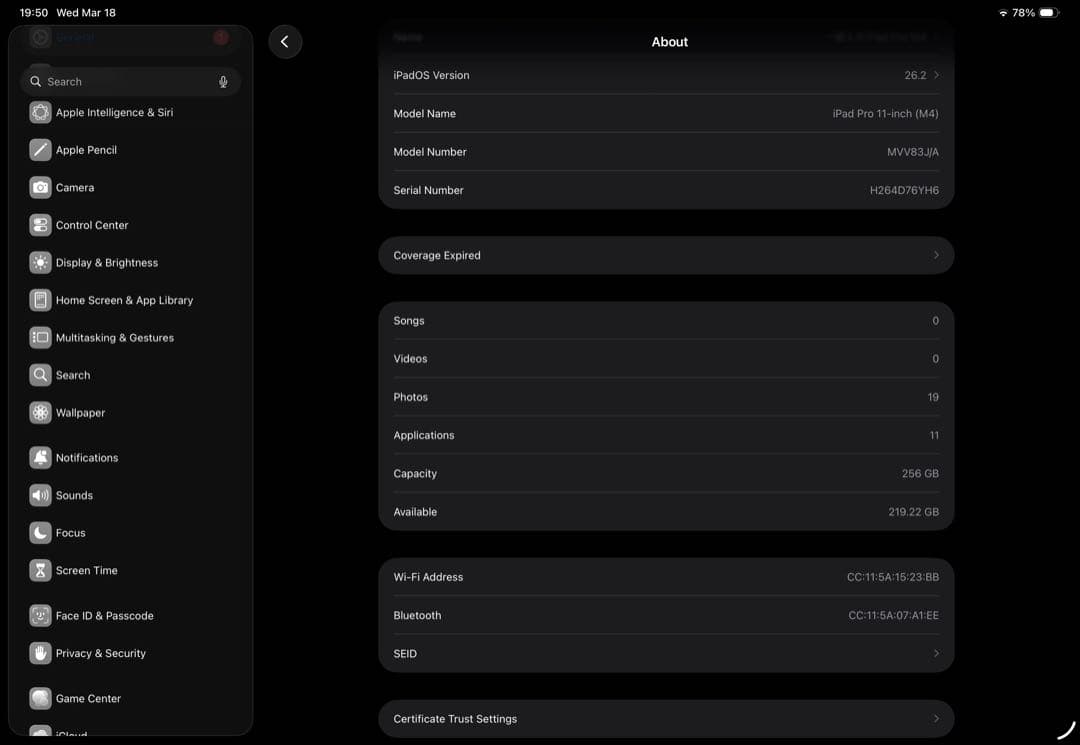1080x745 pixels.
Task: Select the Songs row label
Action: click(408, 320)
